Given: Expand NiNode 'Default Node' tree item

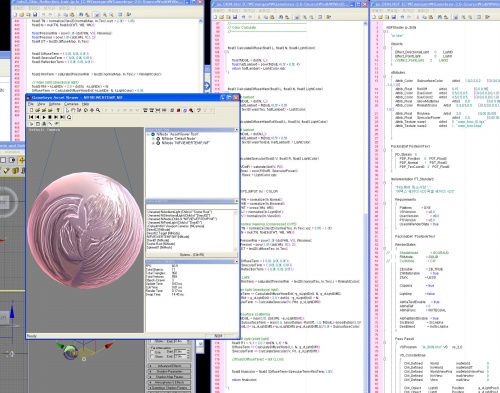Looking at the screenshot, I should (154, 138).
